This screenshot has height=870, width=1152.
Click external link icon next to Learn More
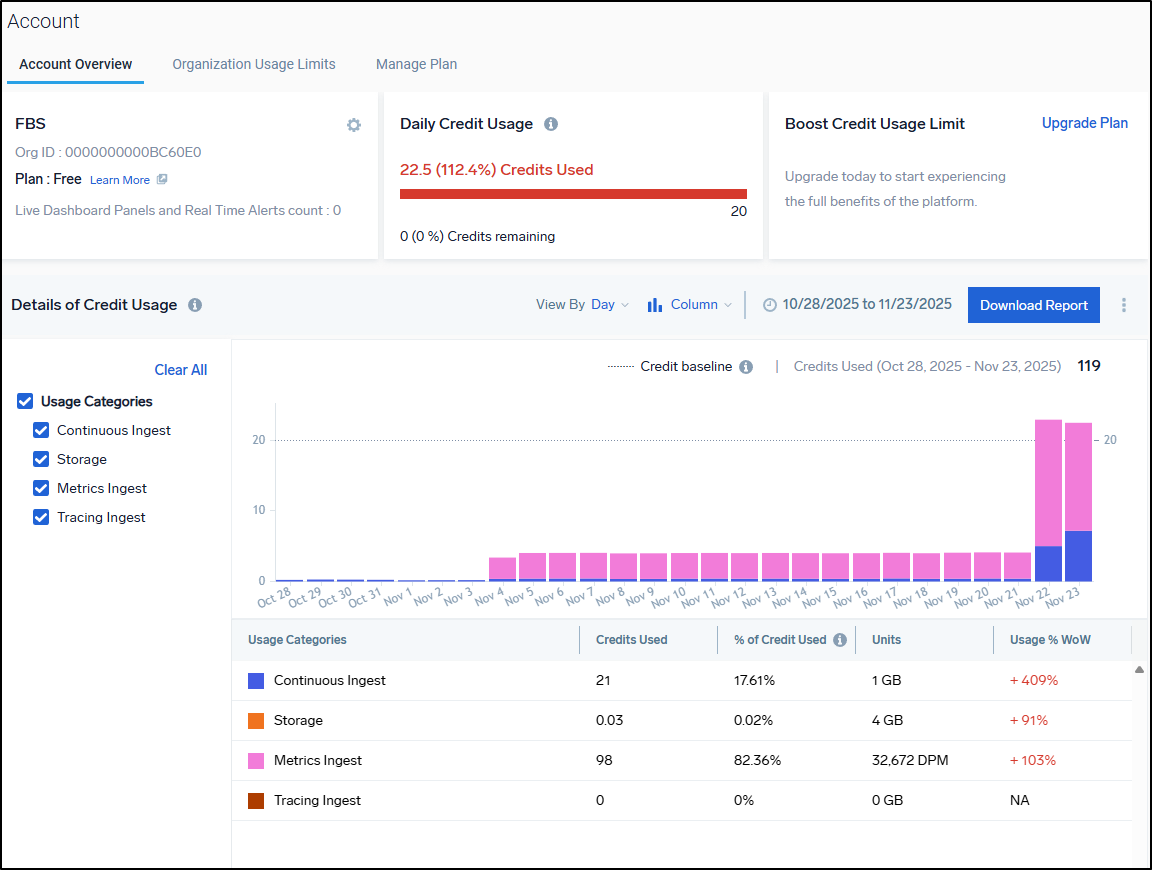(162, 180)
